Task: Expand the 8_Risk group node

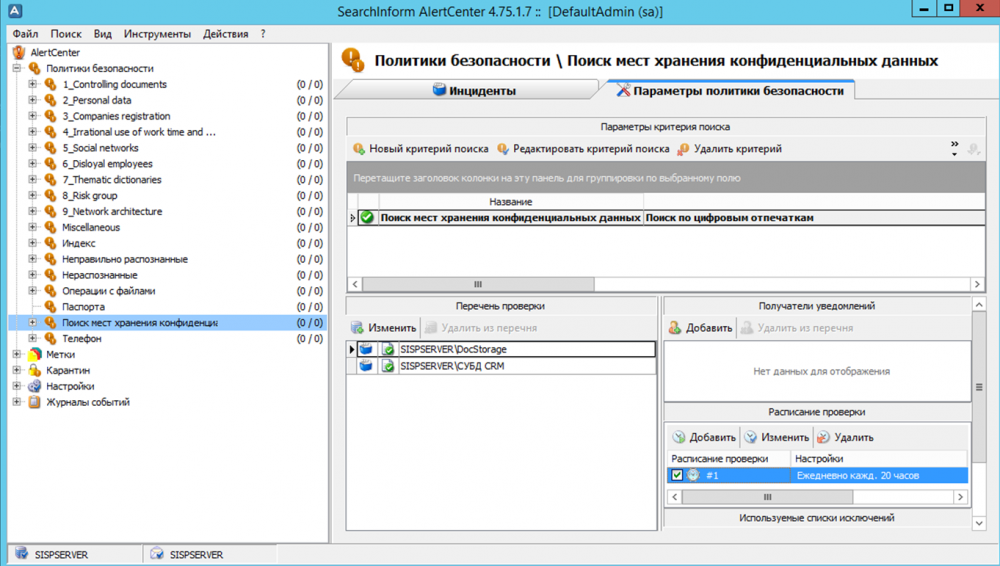Action: coord(33,195)
